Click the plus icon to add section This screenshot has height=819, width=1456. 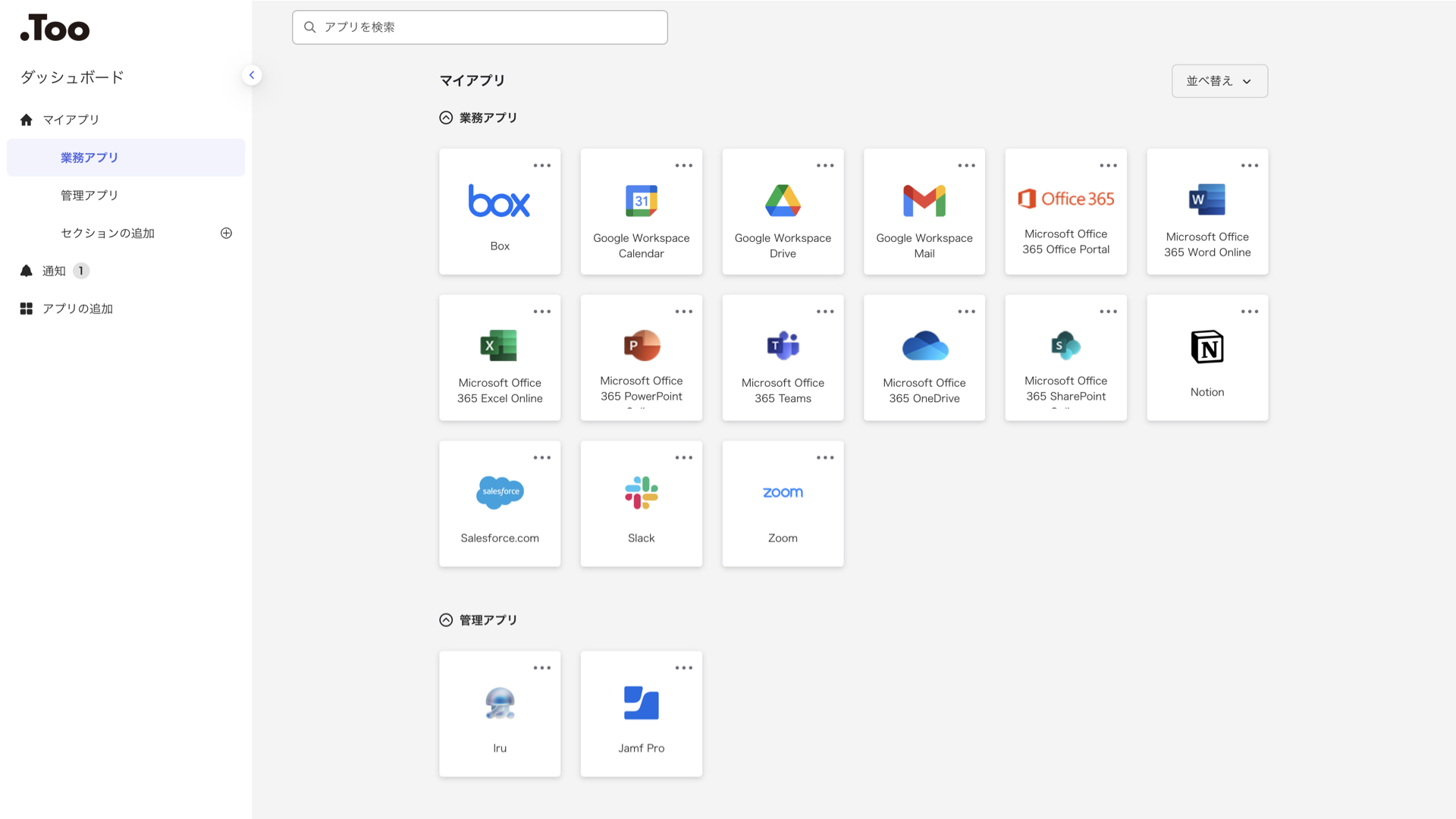pos(226,233)
